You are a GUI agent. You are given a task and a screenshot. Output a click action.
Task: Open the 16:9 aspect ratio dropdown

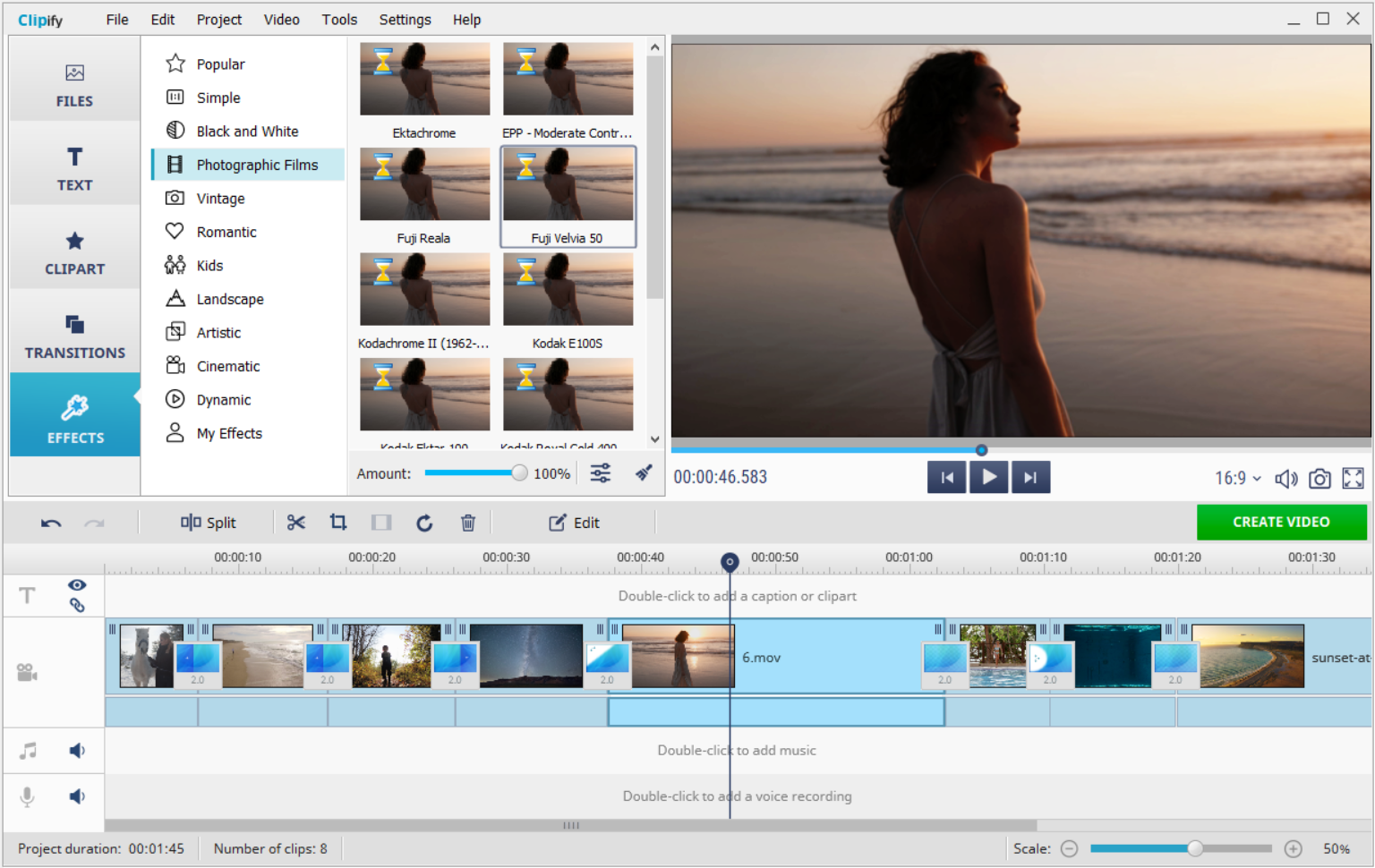tap(1238, 479)
